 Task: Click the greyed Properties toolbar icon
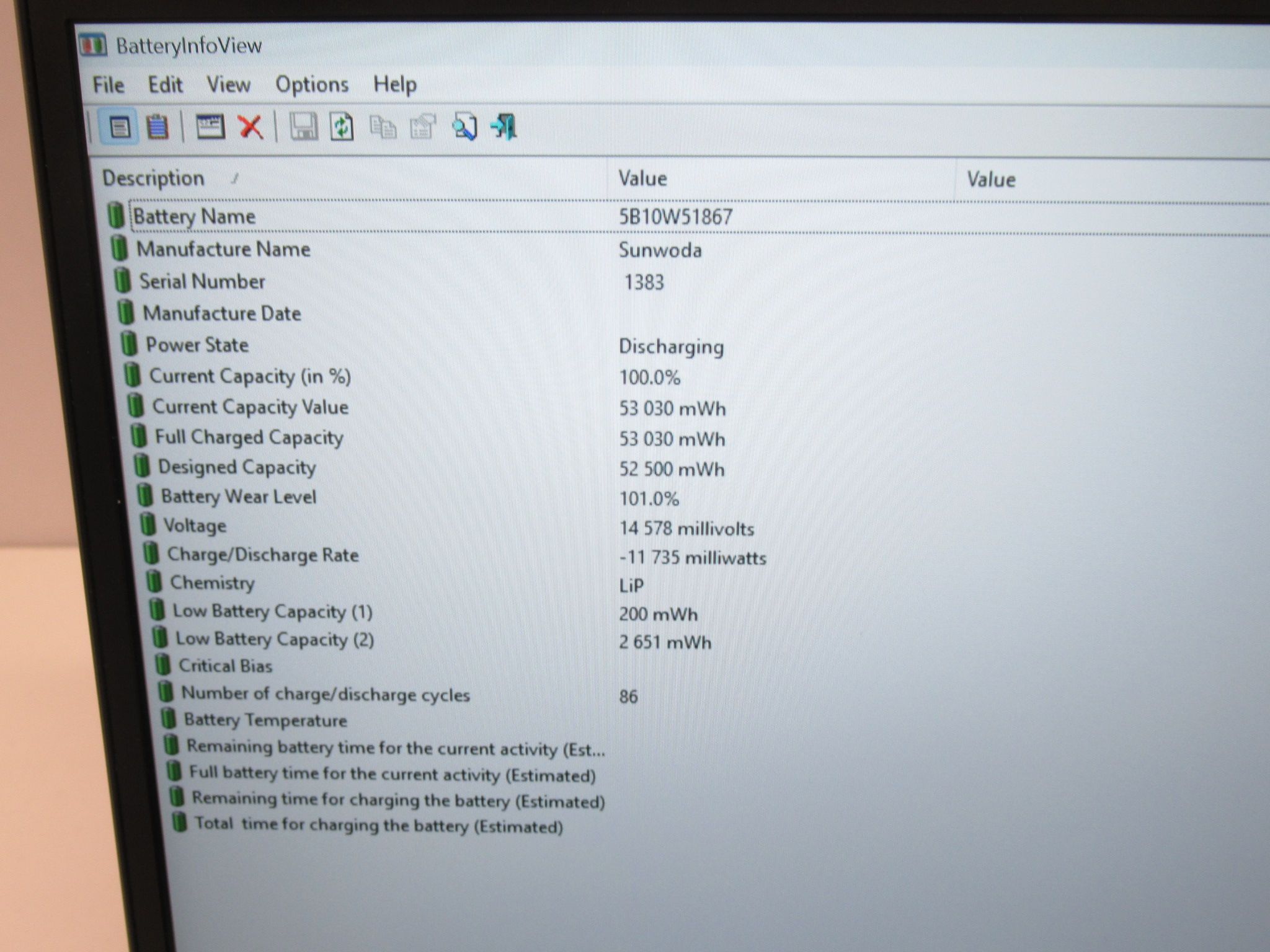coord(423,127)
